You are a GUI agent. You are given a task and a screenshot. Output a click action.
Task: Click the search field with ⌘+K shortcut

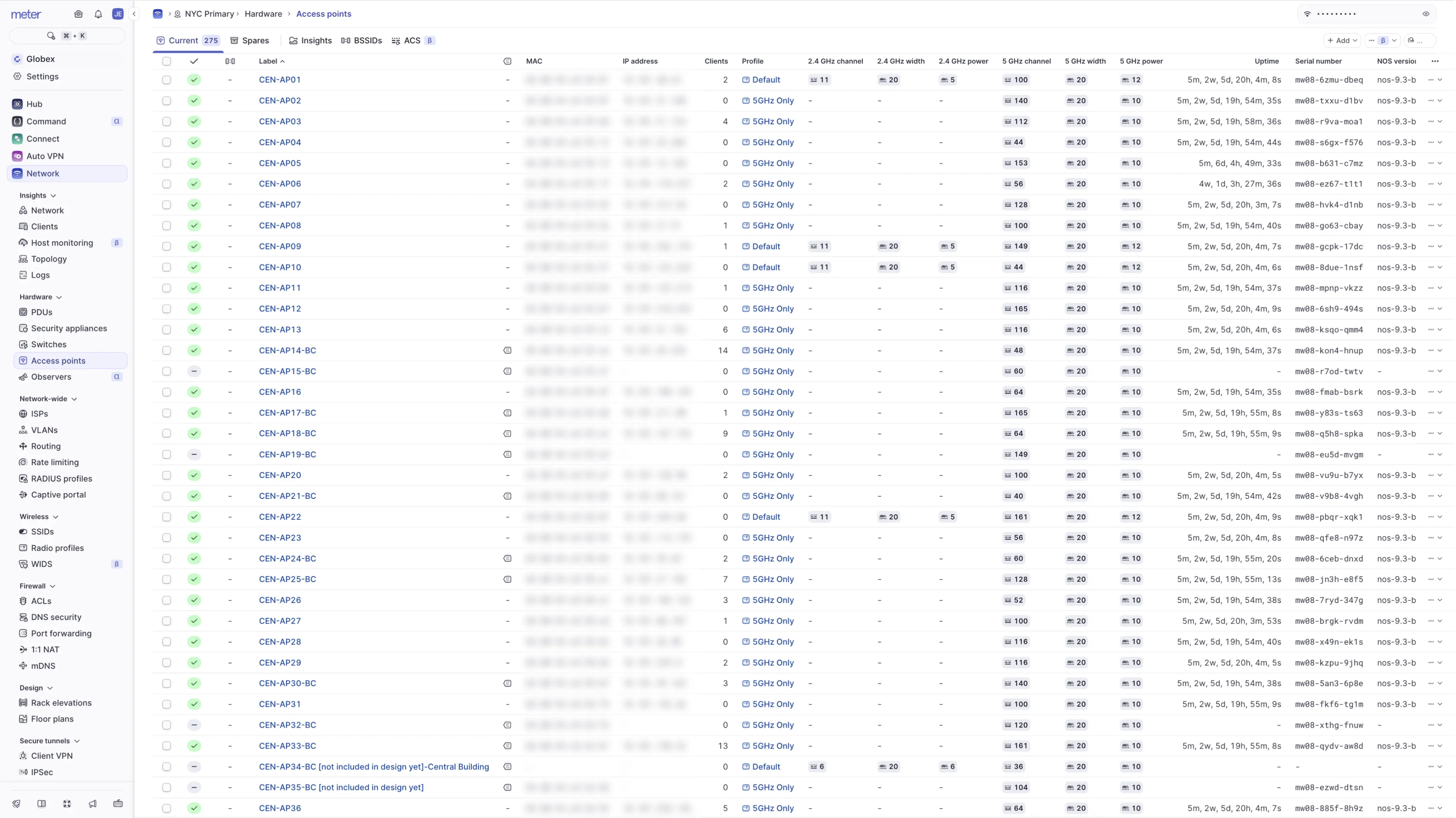pyautogui.click(x=67, y=36)
